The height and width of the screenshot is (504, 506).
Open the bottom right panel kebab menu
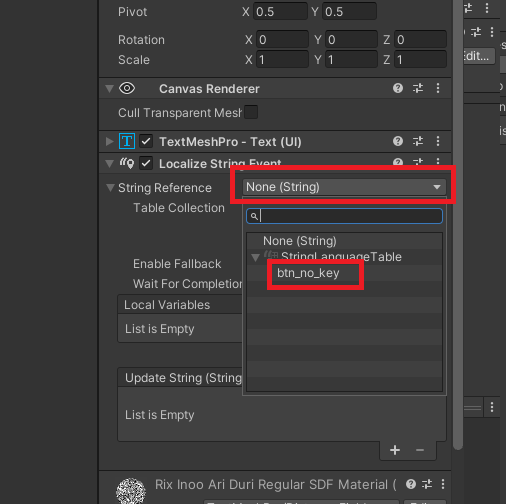pyautogui.click(x=492, y=407)
